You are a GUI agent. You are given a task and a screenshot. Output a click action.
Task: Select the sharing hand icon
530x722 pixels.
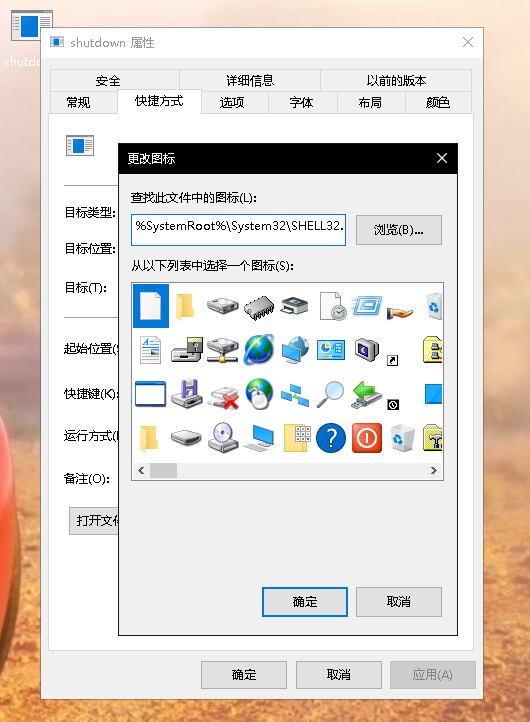pyautogui.click(x=400, y=313)
